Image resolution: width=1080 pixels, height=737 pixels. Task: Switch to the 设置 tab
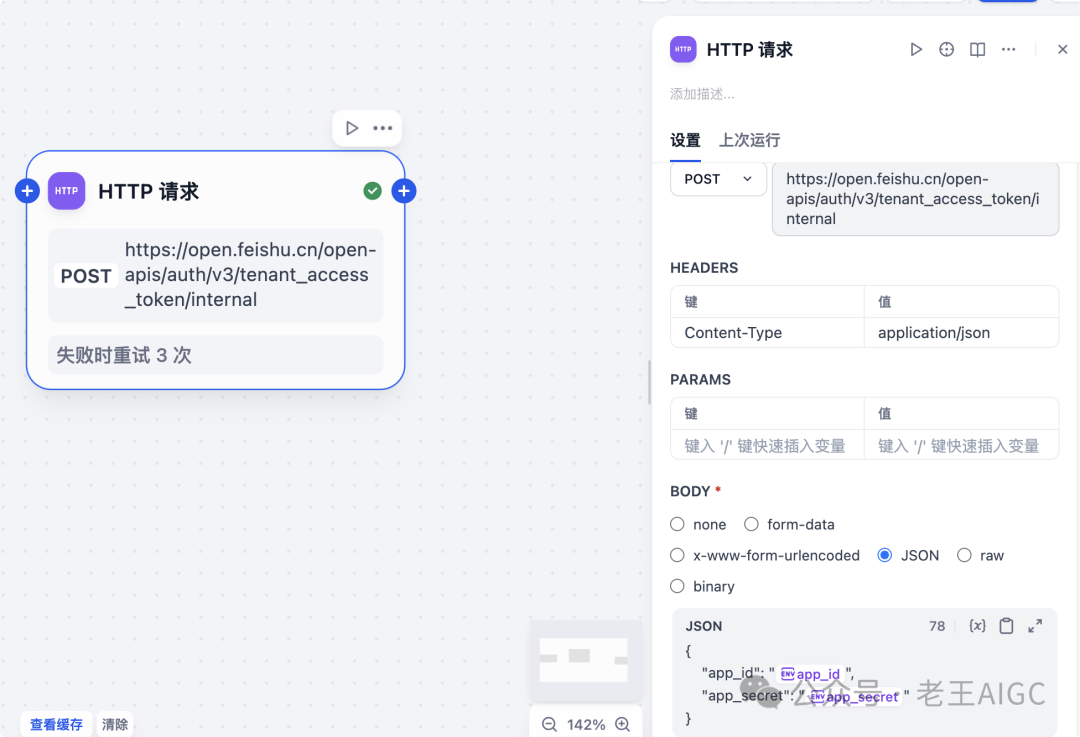[685, 141]
